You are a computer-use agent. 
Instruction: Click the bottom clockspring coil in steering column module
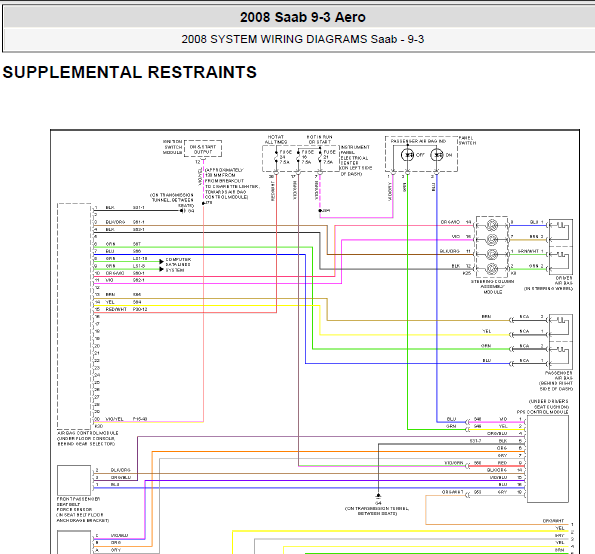tap(492, 269)
